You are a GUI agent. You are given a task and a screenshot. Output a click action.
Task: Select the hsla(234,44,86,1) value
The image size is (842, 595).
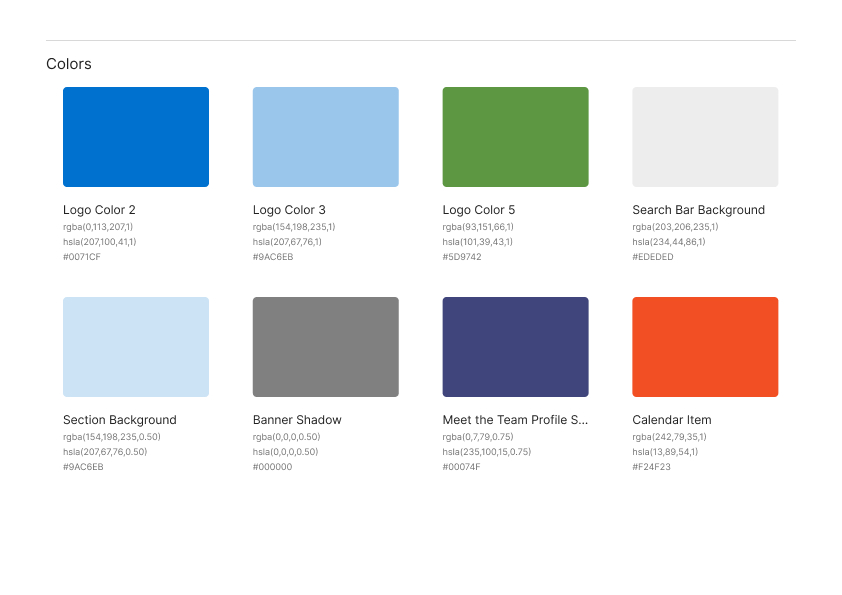(x=669, y=242)
